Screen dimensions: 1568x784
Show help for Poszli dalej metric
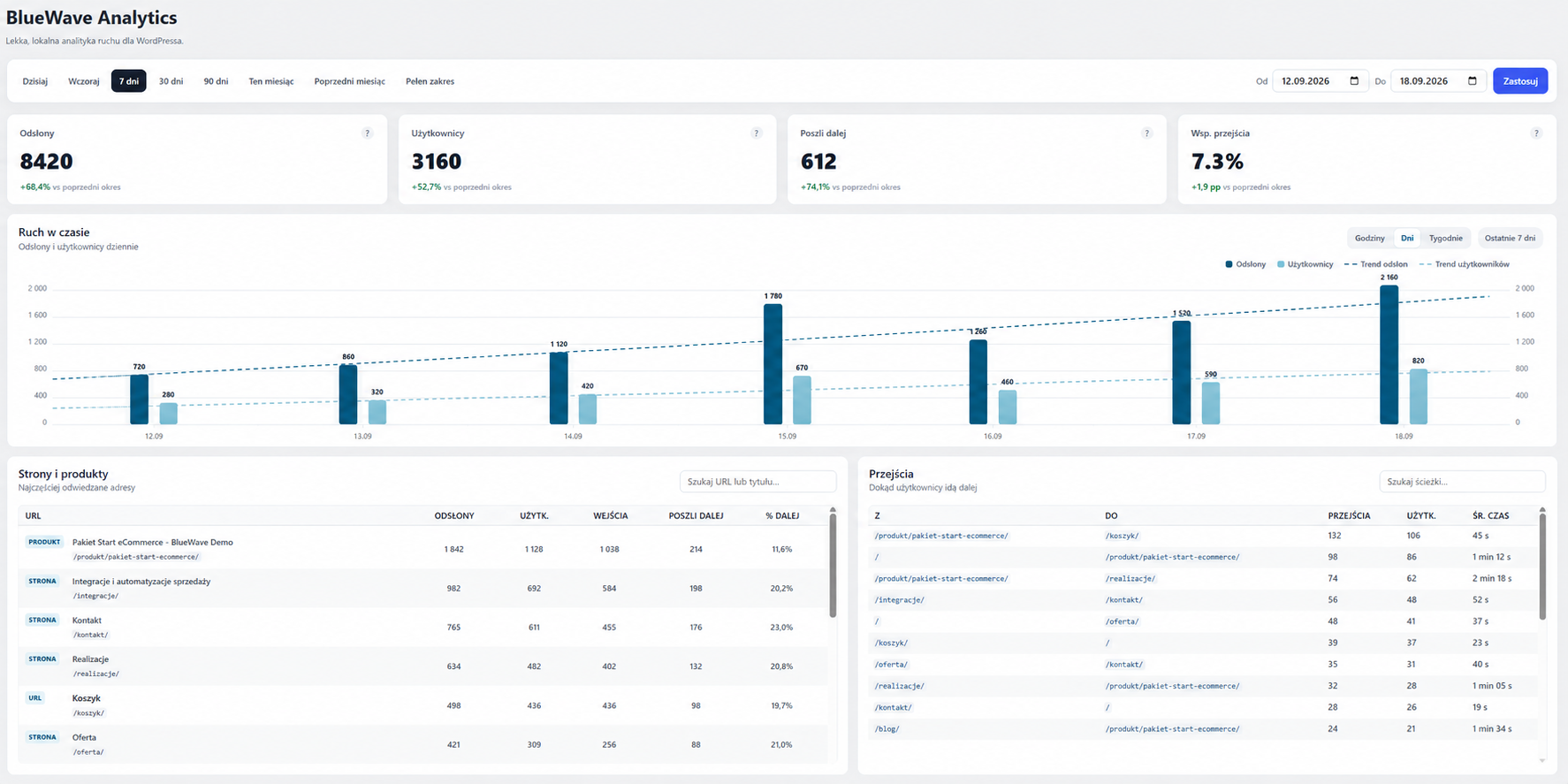pos(1146,133)
